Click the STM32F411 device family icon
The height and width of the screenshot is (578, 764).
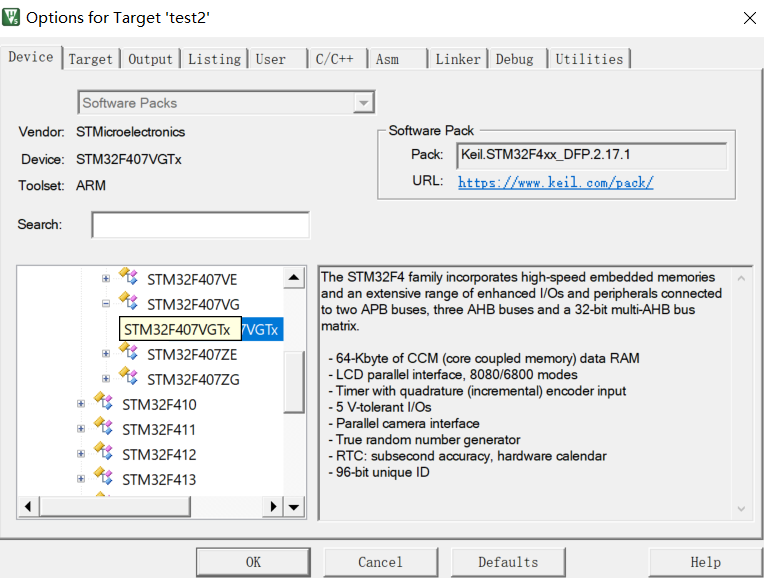[103, 426]
